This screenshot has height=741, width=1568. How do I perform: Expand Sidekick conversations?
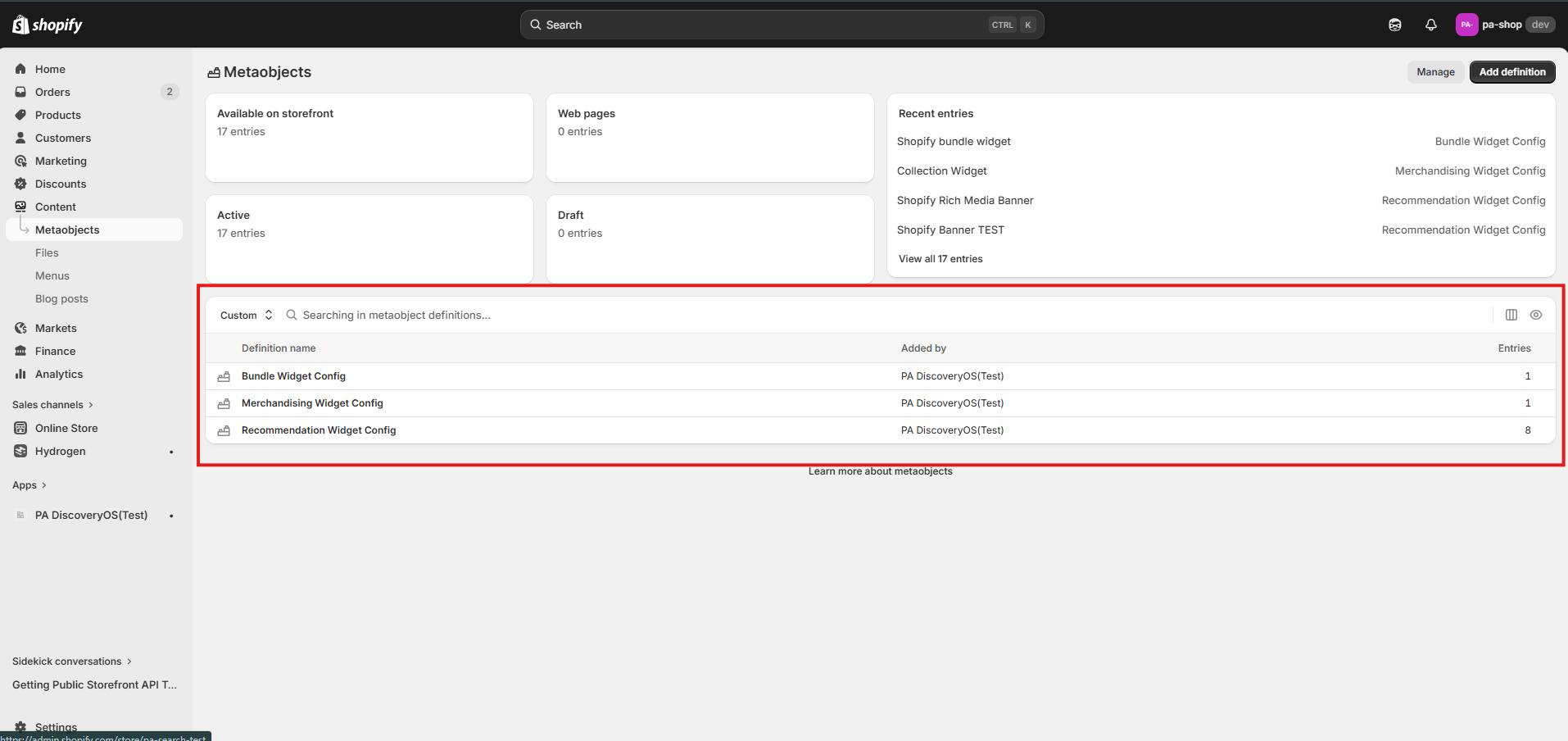72,661
